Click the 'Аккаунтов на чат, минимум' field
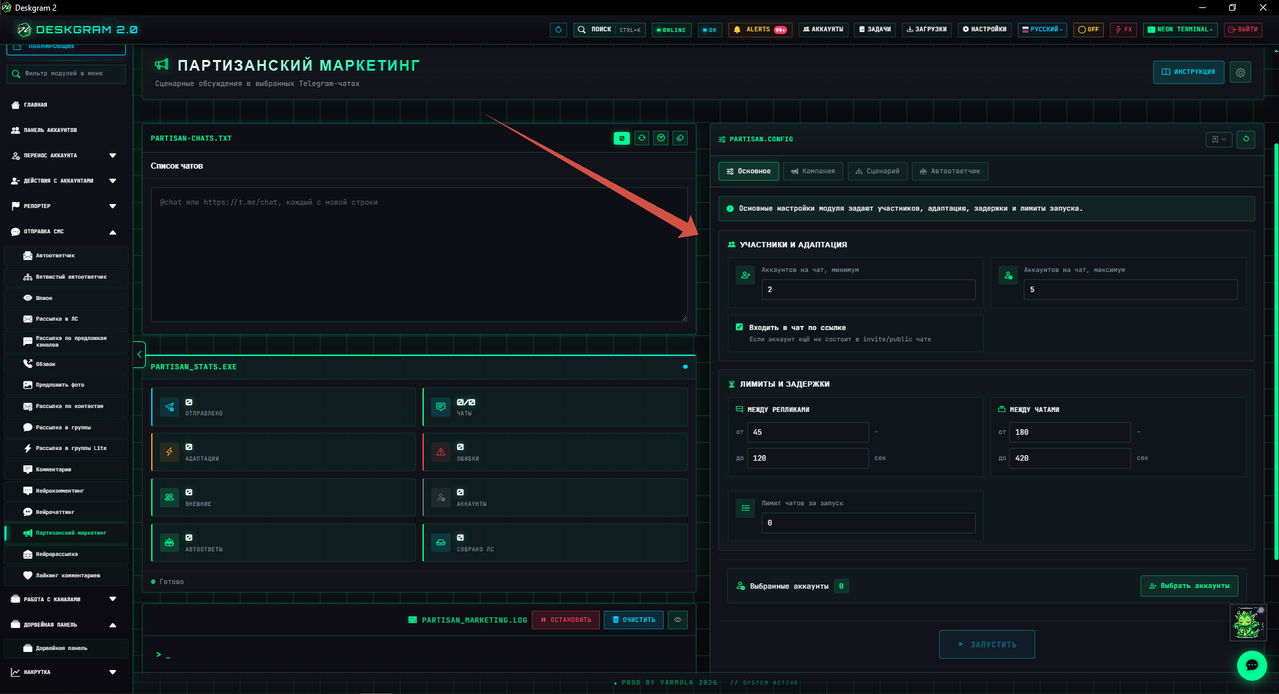Image resolution: width=1279 pixels, height=694 pixels. pyautogui.click(x=868, y=289)
